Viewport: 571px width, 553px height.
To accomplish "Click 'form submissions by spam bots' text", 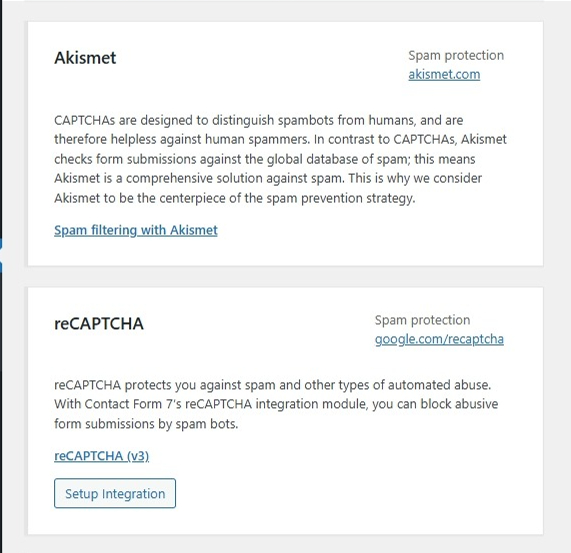I will 146,424.
